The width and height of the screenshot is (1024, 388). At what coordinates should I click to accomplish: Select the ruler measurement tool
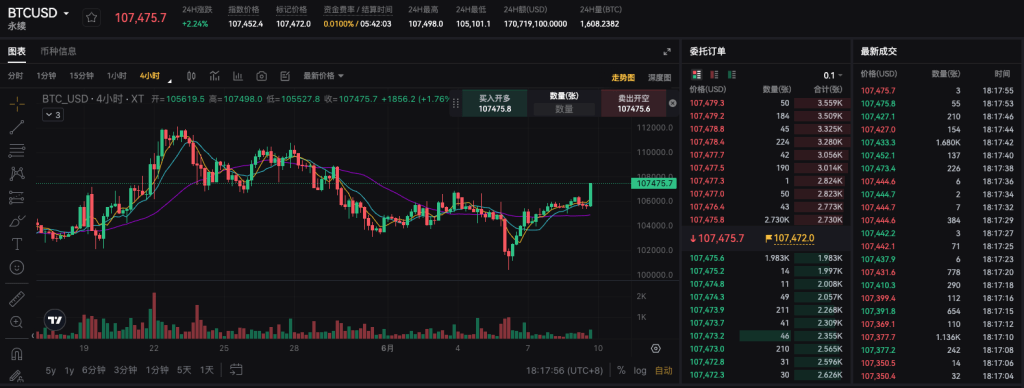pyautogui.click(x=17, y=299)
